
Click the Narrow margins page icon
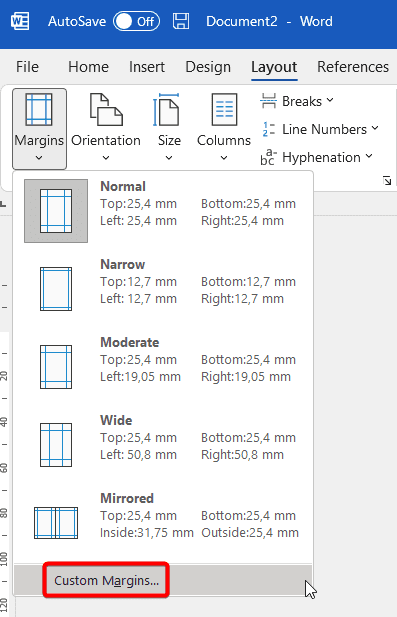click(x=56, y=289)
